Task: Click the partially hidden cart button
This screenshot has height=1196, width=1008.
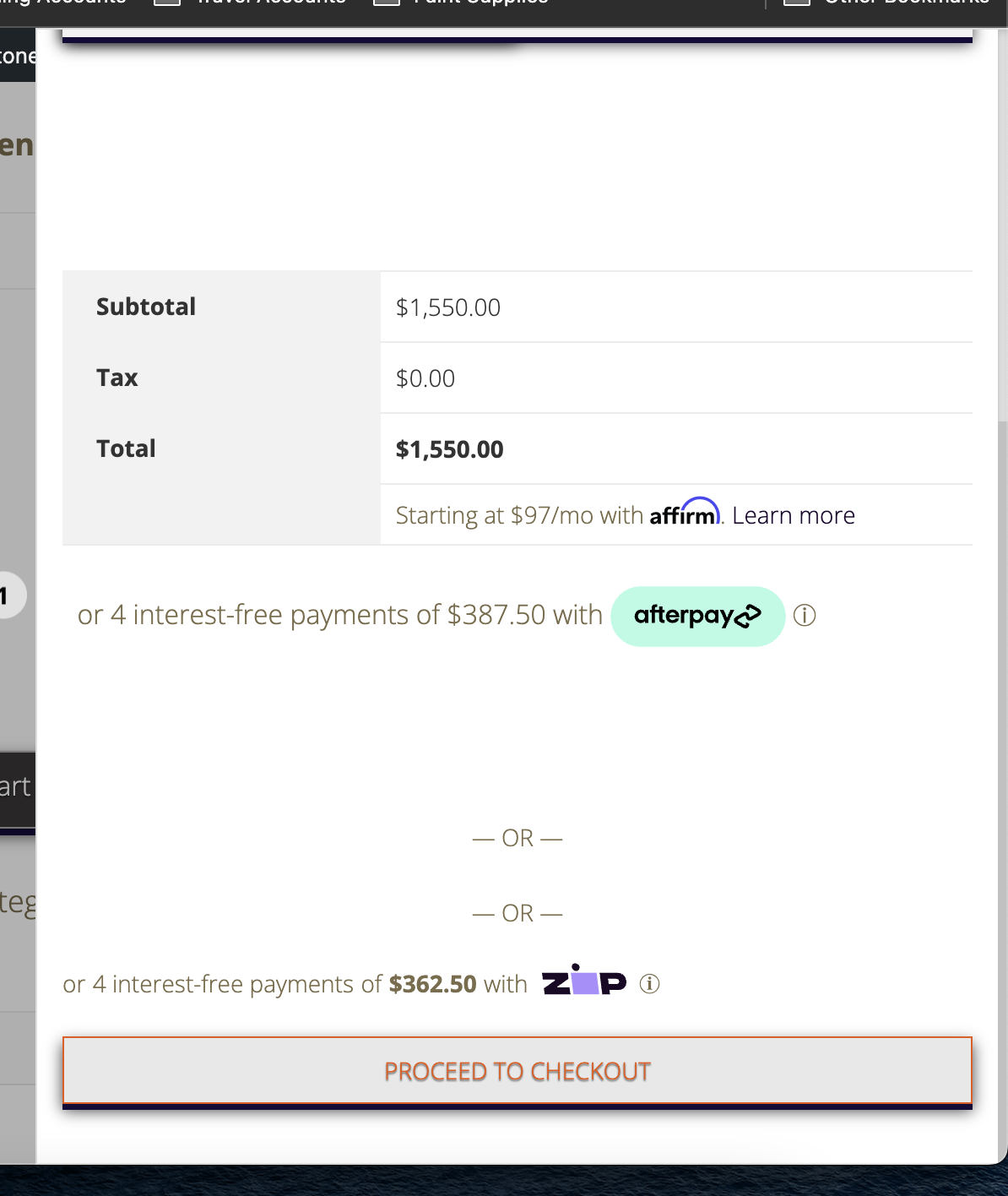Action: coord(17,788)
